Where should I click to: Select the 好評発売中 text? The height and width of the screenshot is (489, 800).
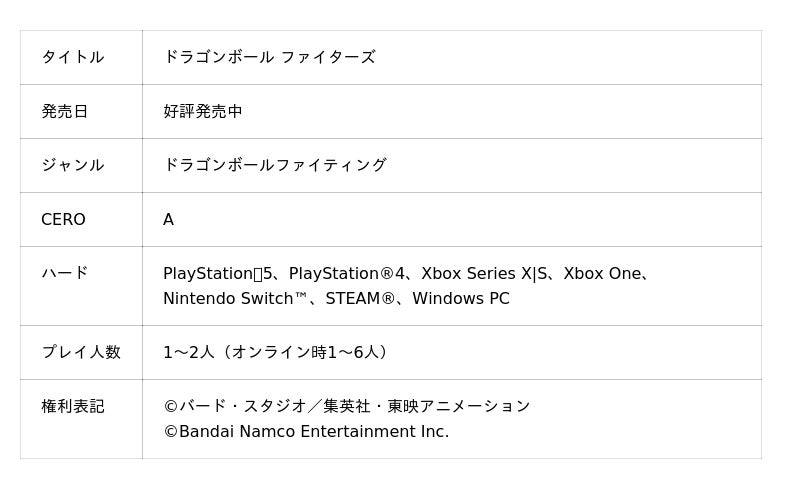[x=203, y=111]
